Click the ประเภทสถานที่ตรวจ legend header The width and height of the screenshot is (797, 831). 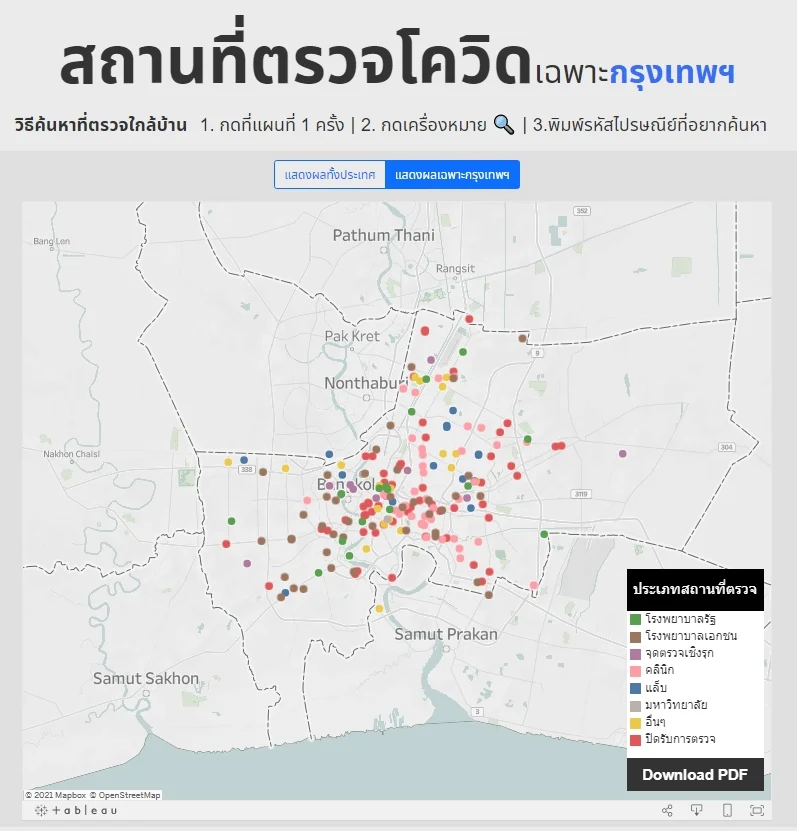pyautogui.click(x=695, y=590)
